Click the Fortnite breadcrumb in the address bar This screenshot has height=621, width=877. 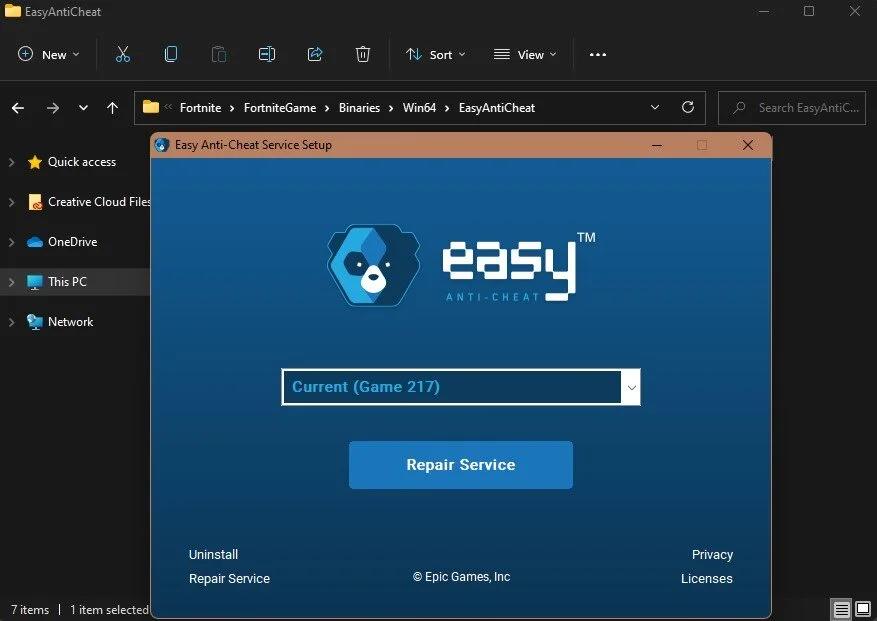click(x=200, y=107)
